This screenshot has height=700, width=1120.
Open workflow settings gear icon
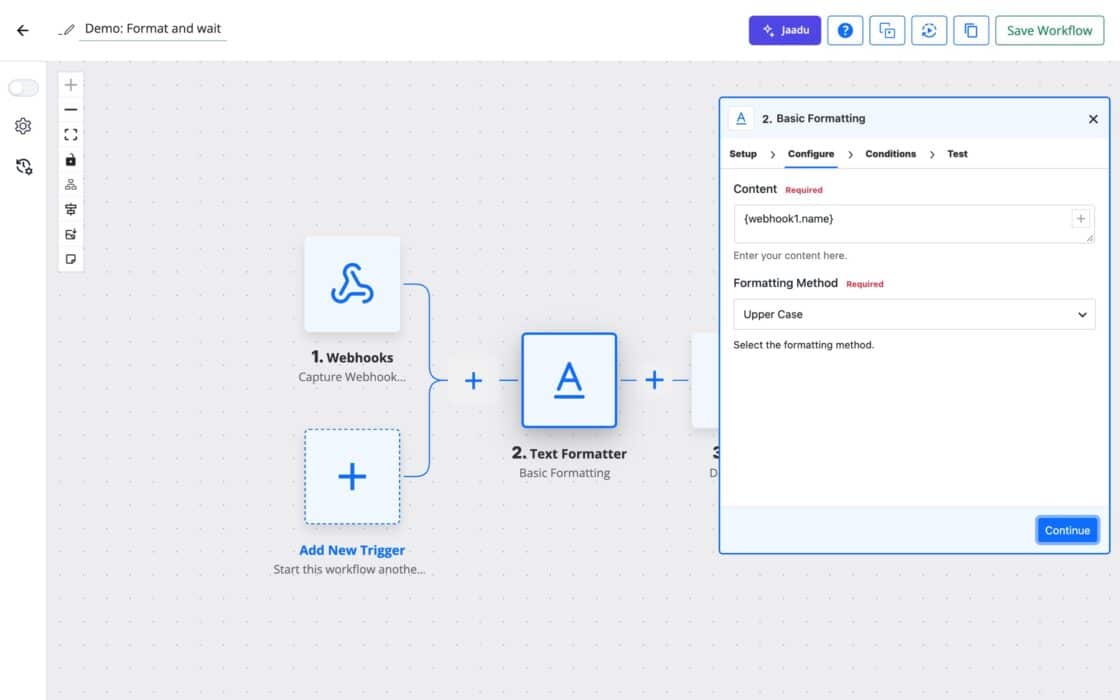tap(23, 126)
